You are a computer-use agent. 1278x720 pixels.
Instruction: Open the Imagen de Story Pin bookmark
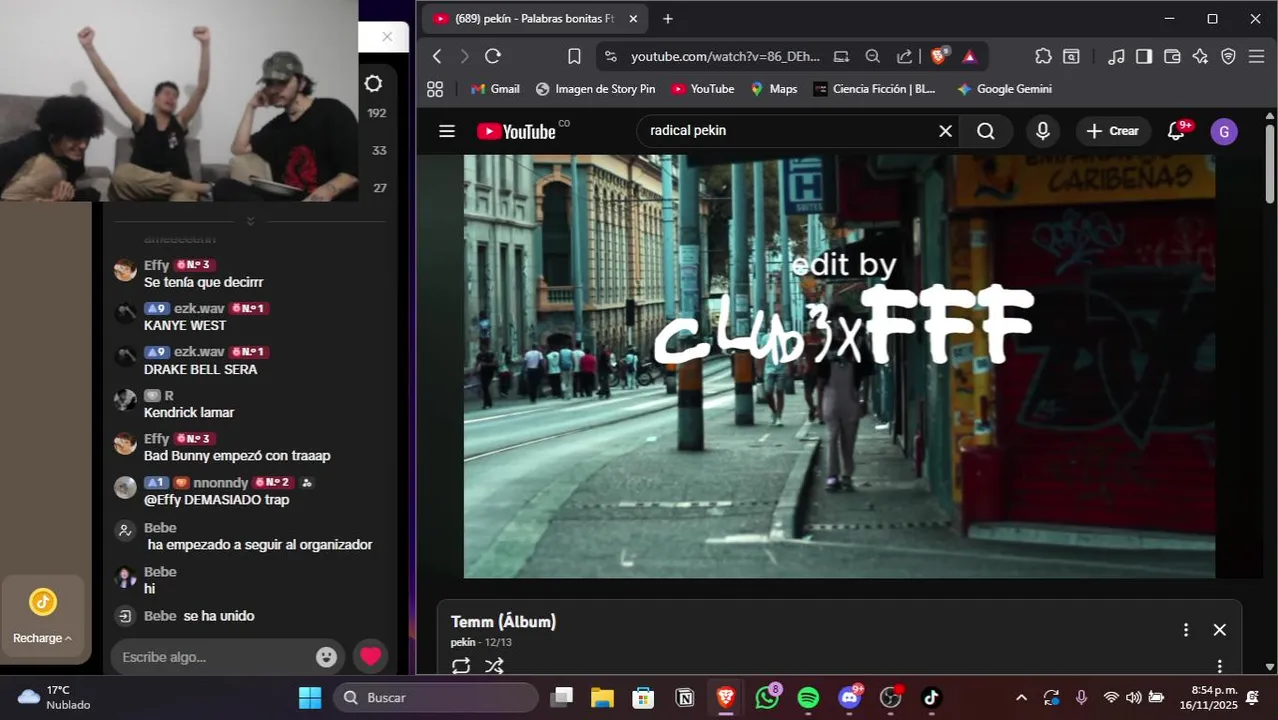tap(595, 89)
